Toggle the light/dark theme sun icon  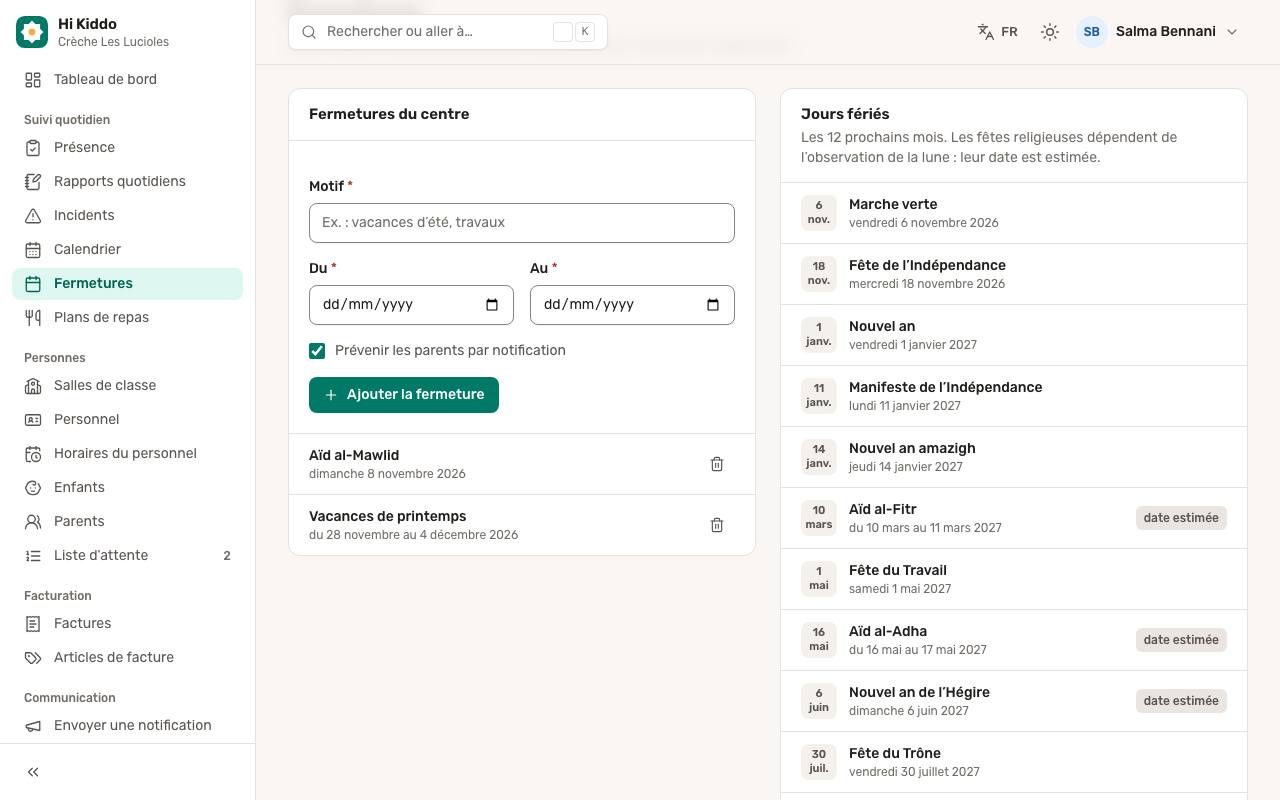click(x=1049, y=32)
